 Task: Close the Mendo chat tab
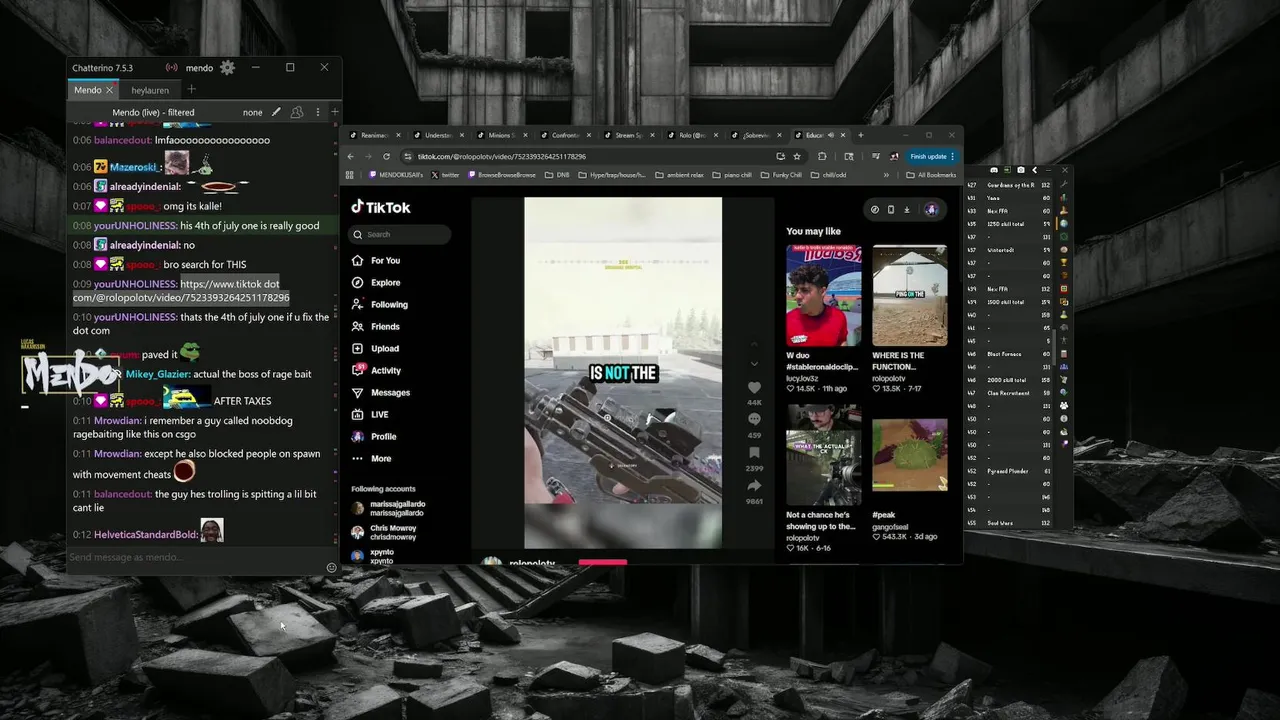[x=110, y=90]
